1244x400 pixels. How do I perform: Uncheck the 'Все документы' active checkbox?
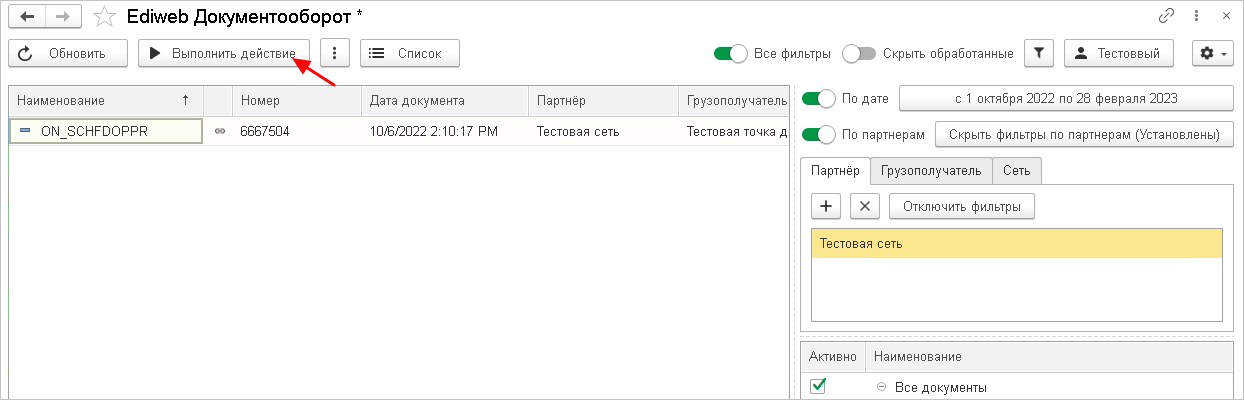pyautogui.click(x=818, y=386)
